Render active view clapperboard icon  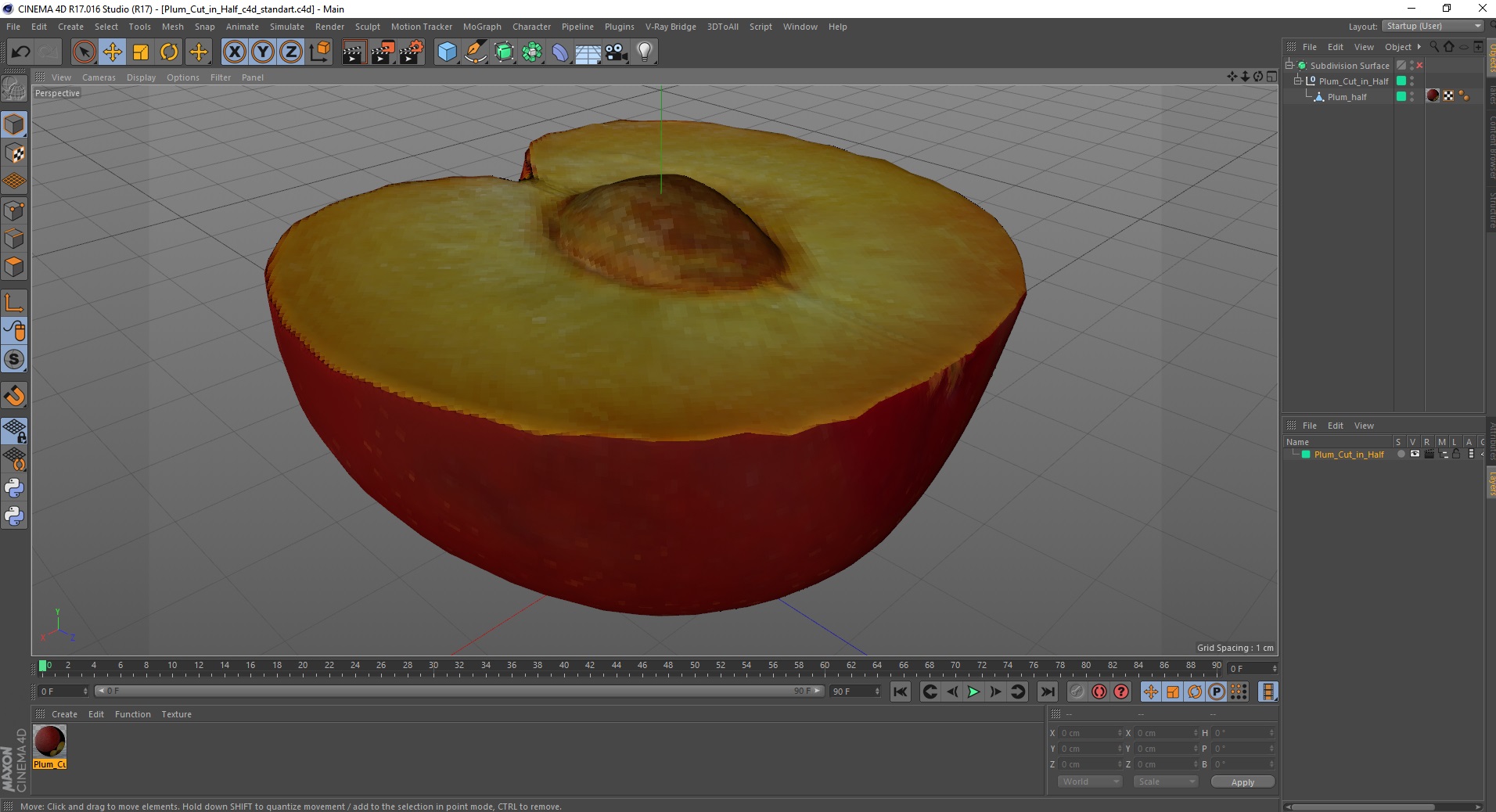tap(354, 52)
